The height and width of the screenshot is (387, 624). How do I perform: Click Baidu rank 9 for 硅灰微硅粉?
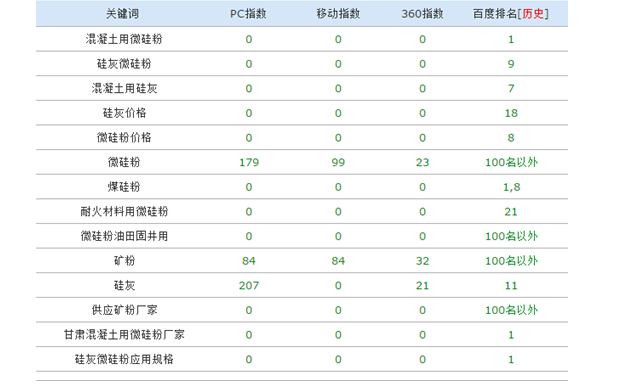[511, 64]
